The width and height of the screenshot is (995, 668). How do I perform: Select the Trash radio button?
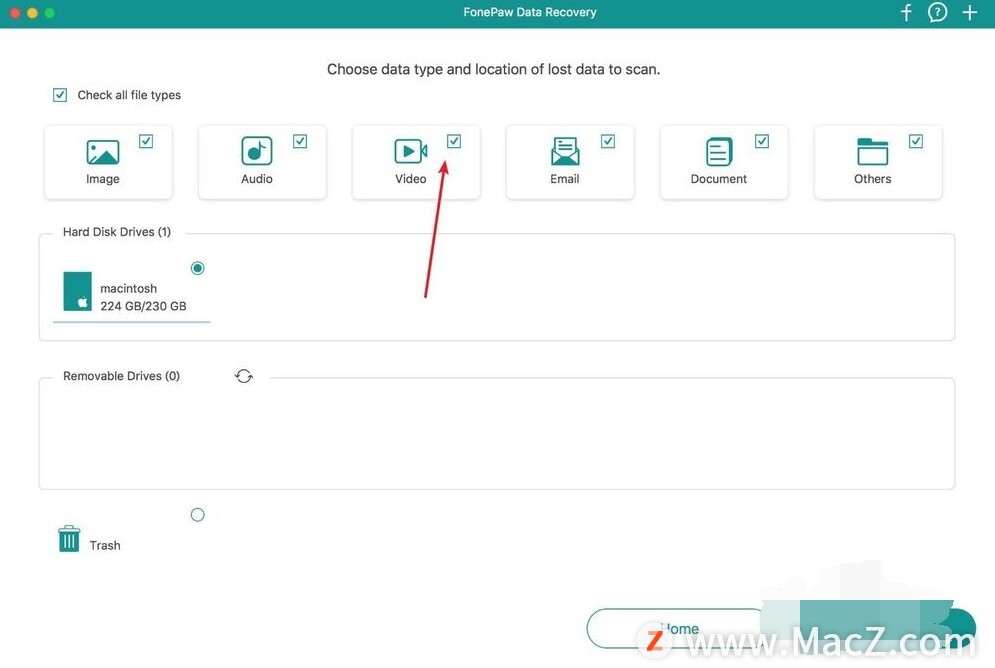tap(198, 514)
